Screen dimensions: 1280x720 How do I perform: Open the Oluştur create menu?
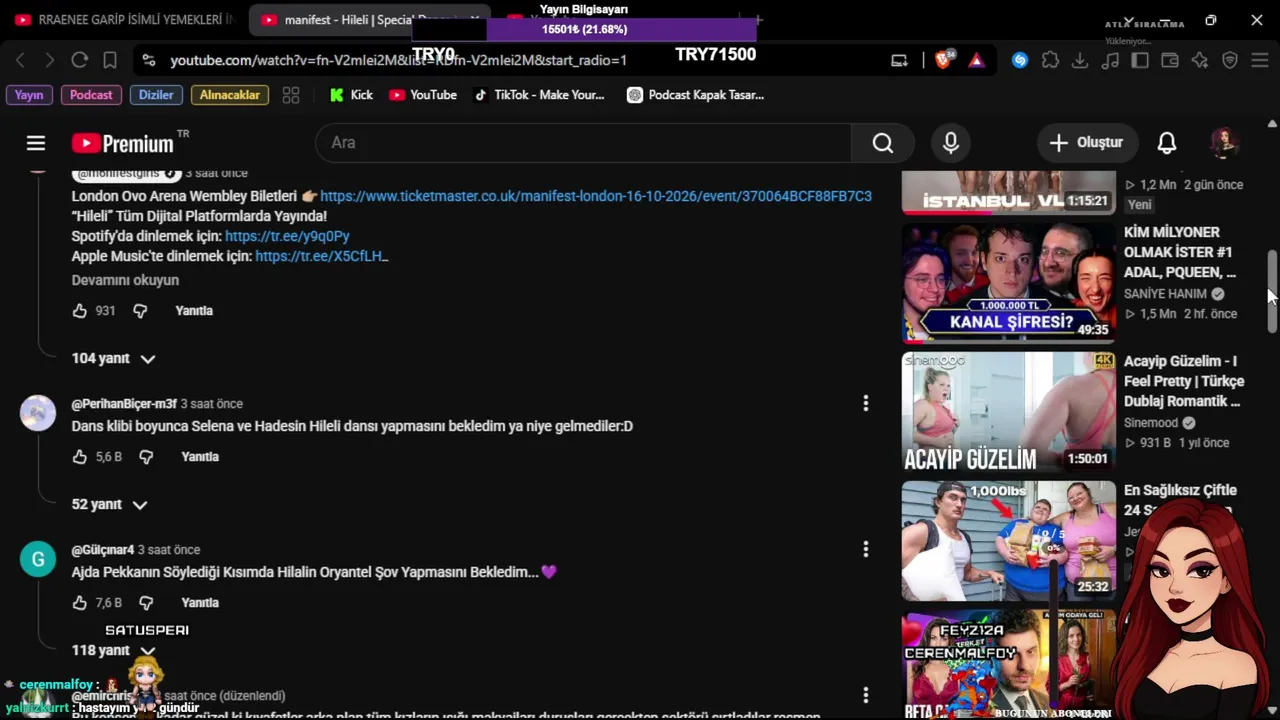pyautogui.click(x=1086, y=143)
